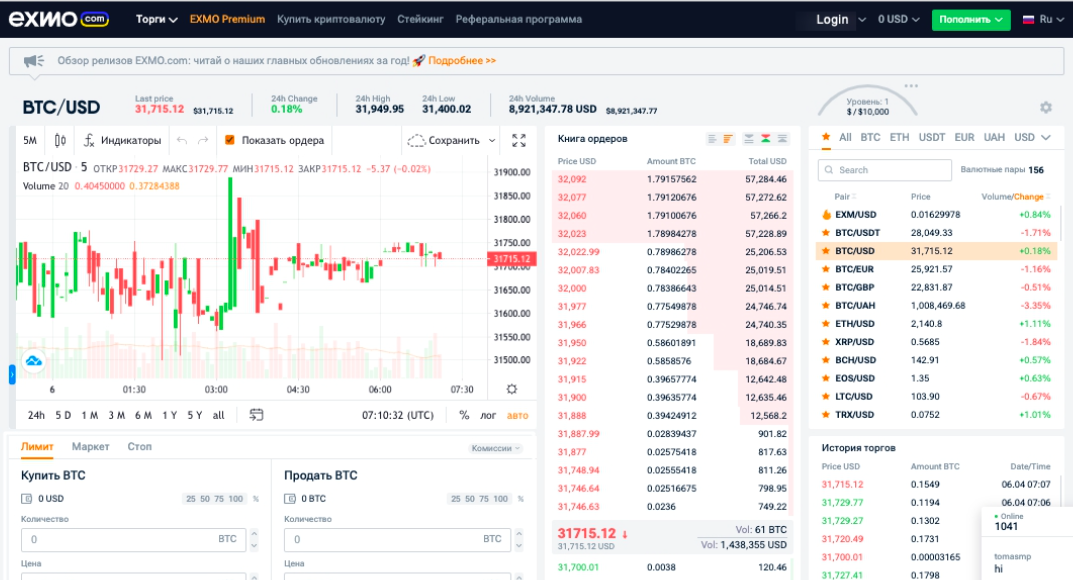
Task: Set chart range to all
Action: coord(218,415)
